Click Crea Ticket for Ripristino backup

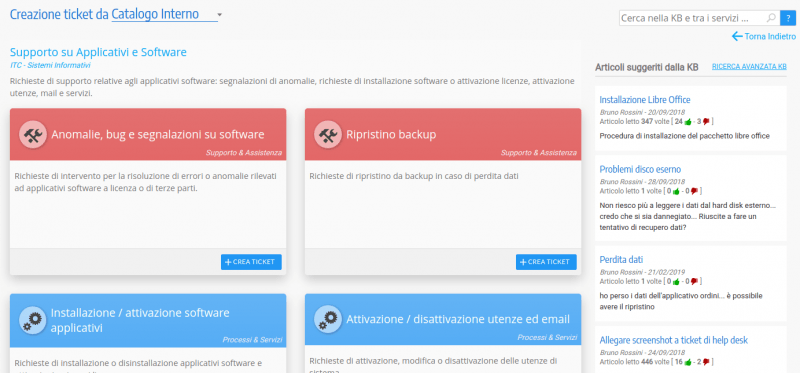(546, 262)
